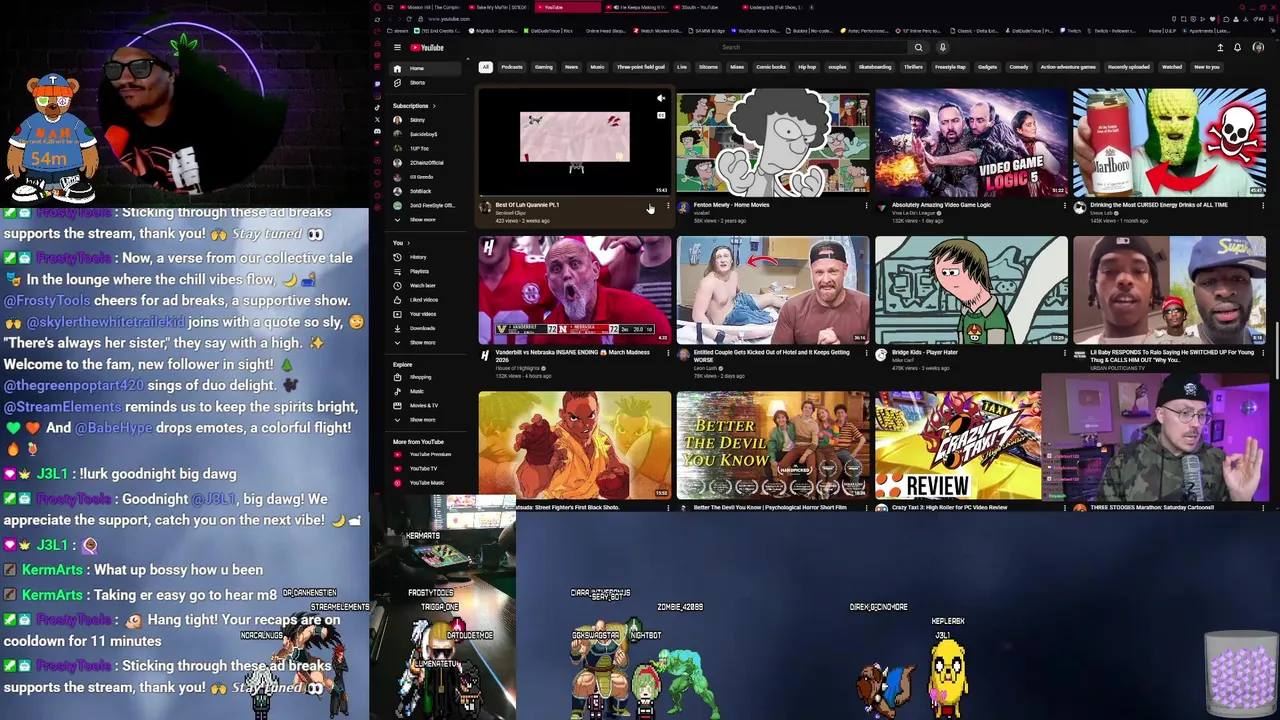Select the All filter chip
1280x720 pixels.
[x=485, y=67]
